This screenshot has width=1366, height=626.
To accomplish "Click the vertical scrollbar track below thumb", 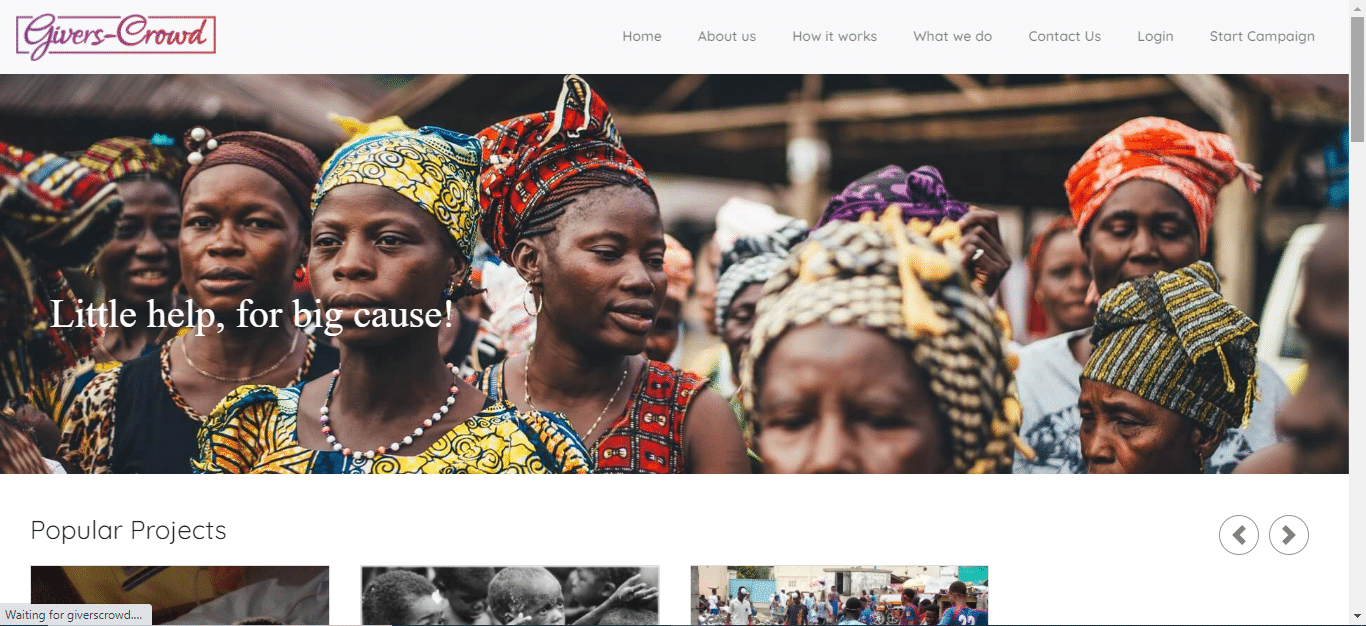I will coord(1357,378).
